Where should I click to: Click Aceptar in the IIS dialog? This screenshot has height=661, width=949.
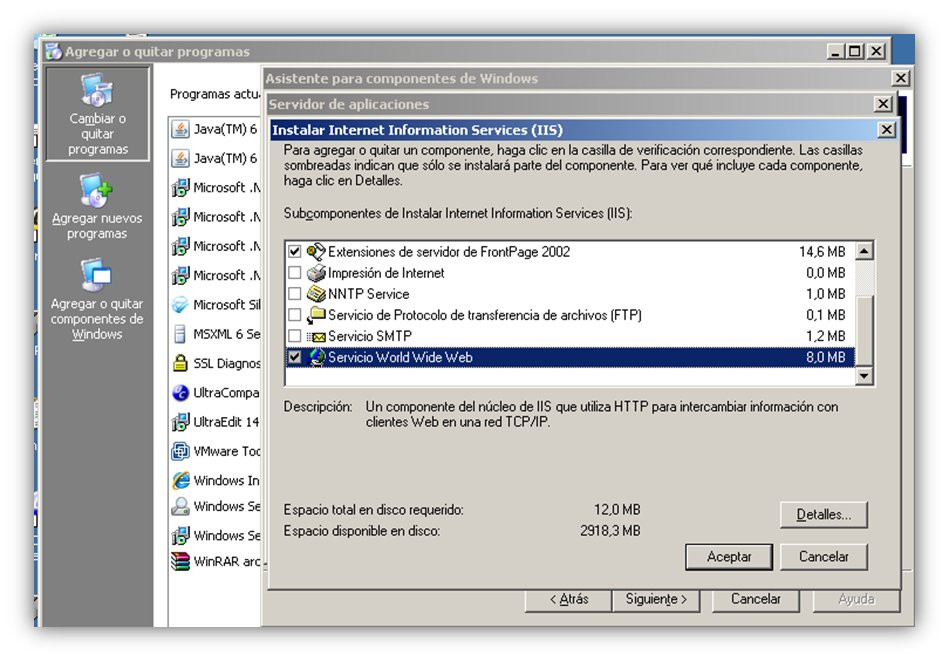click(x=729, y=556)
